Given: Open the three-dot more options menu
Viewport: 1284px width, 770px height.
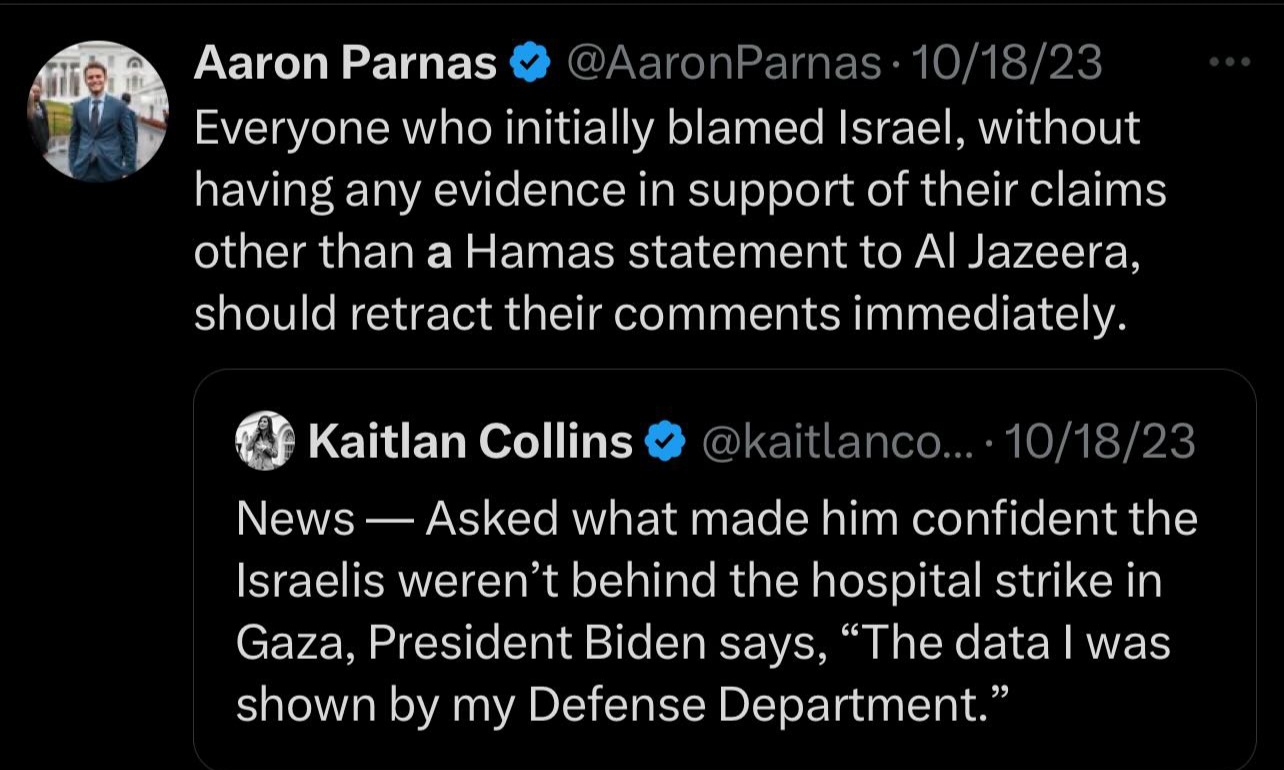Looking at the screenshot, I should [x=1229, y=62].
